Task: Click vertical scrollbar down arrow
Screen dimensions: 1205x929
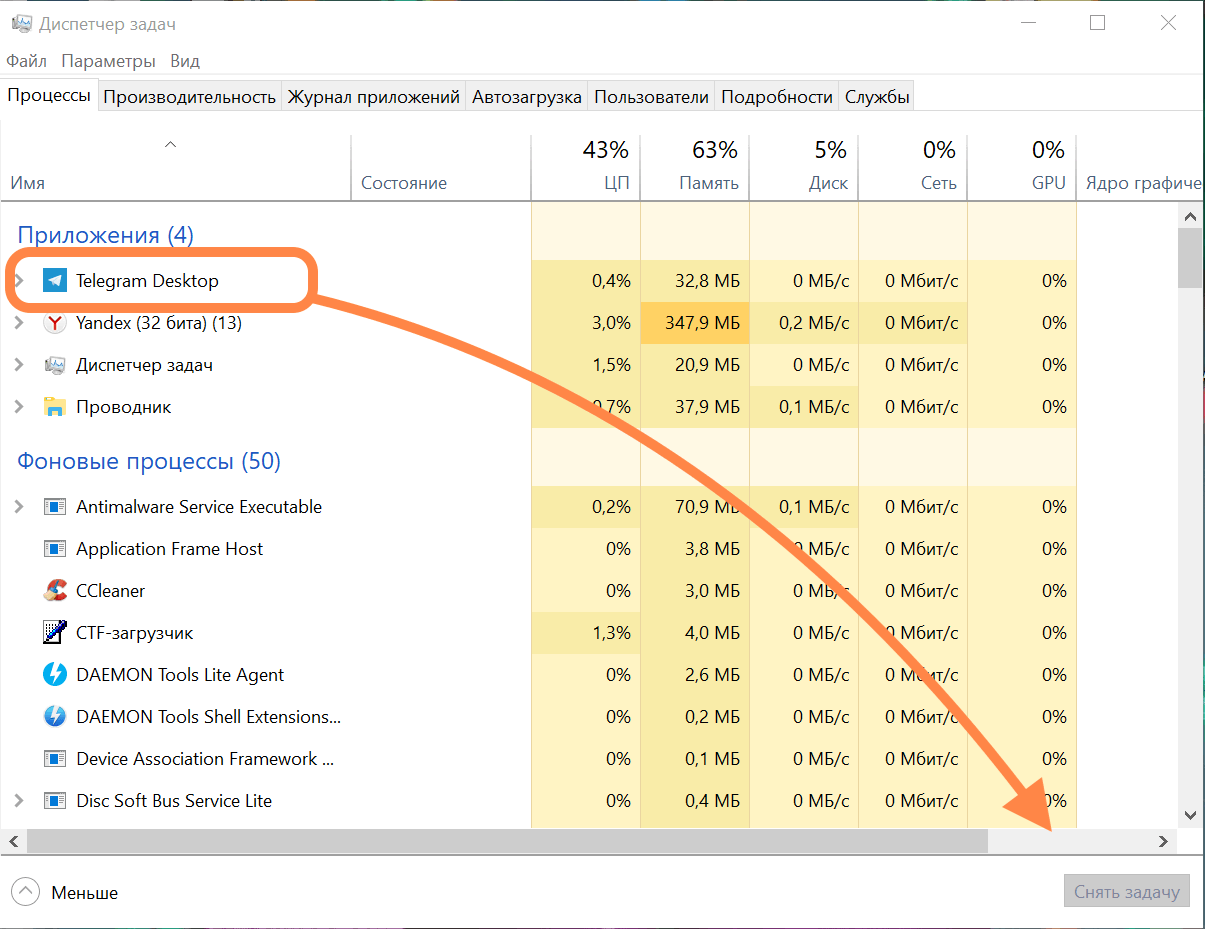Action: point(1190,815)
